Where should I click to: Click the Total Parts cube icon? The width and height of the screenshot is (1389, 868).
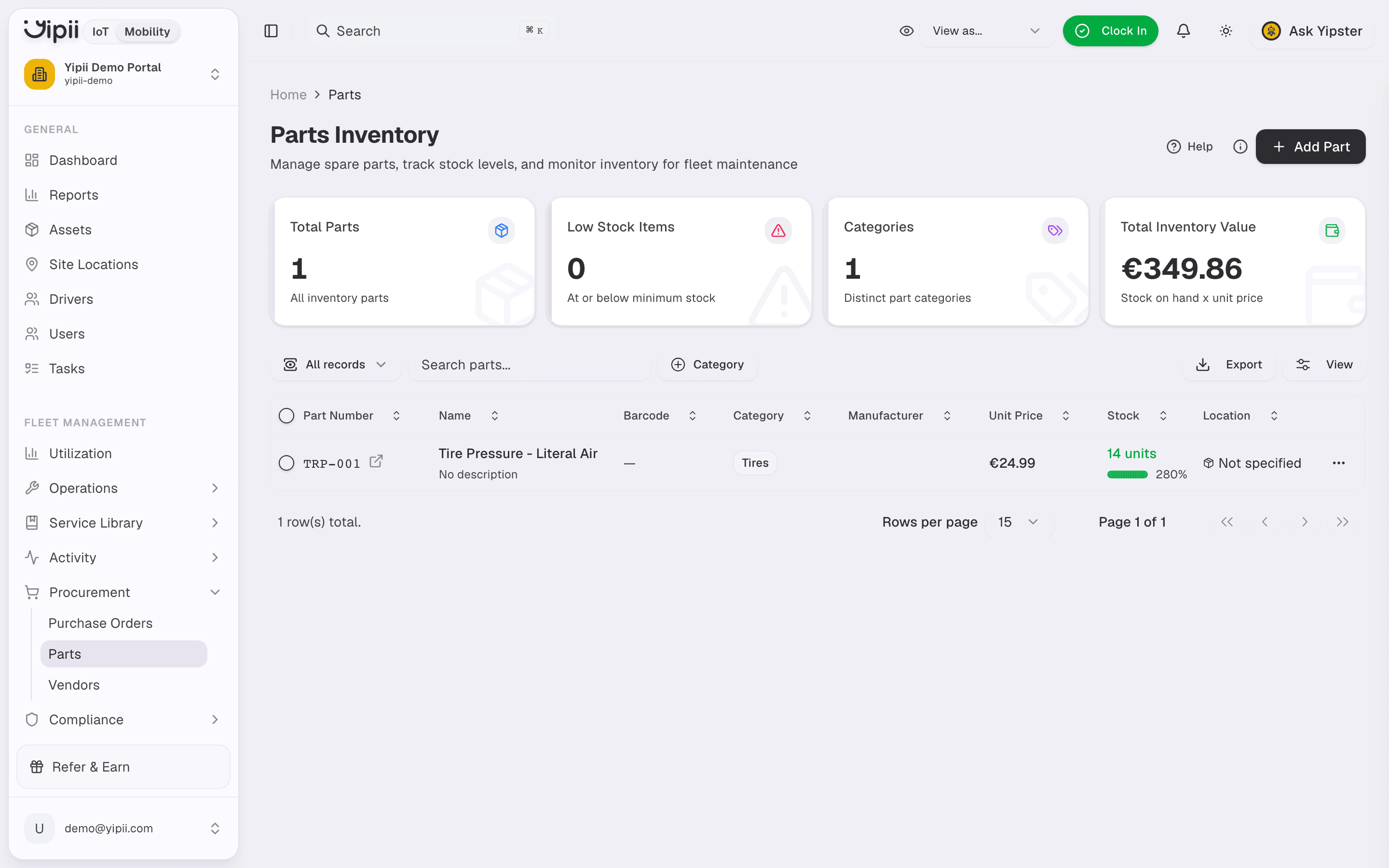[502, 231]
